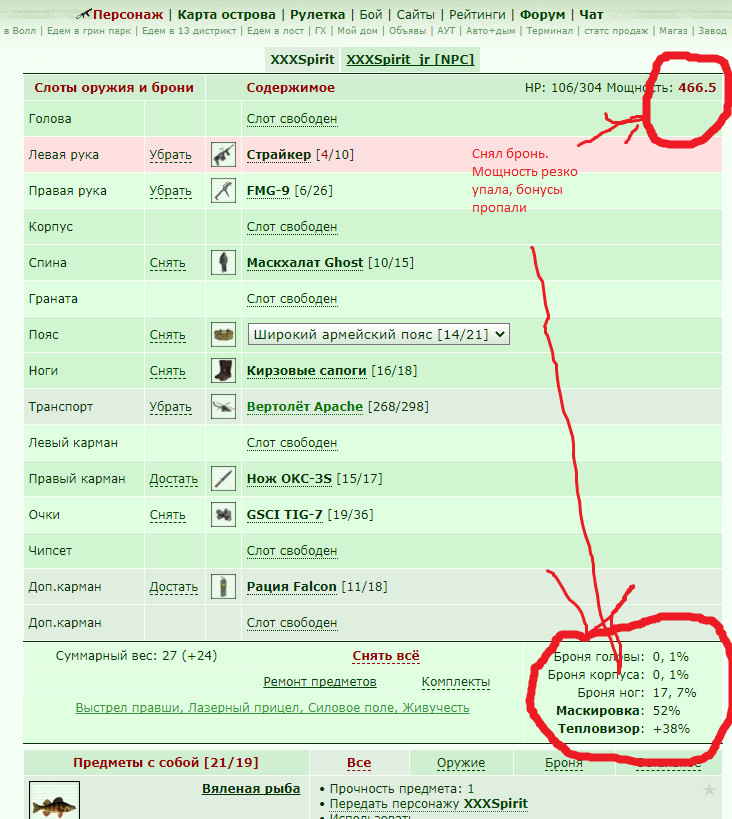Open the Сайты menu item

click(415, 15)
